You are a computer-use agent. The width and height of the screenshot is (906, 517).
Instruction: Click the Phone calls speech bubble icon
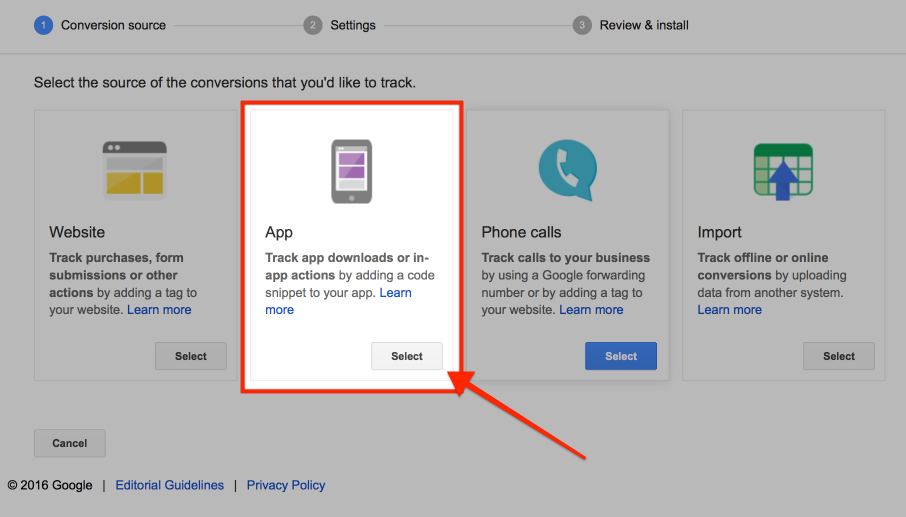point(567,170)
